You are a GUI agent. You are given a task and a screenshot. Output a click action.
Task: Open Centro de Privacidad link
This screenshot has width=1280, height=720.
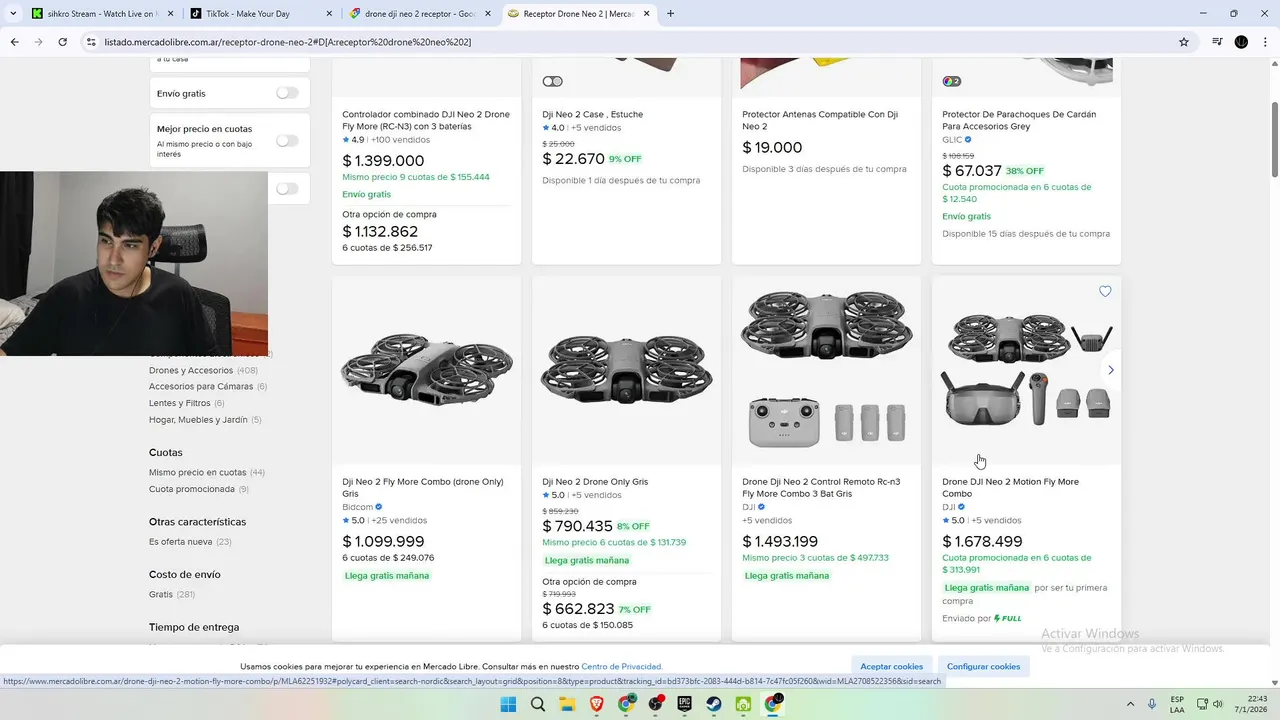(x=621, y=666)
